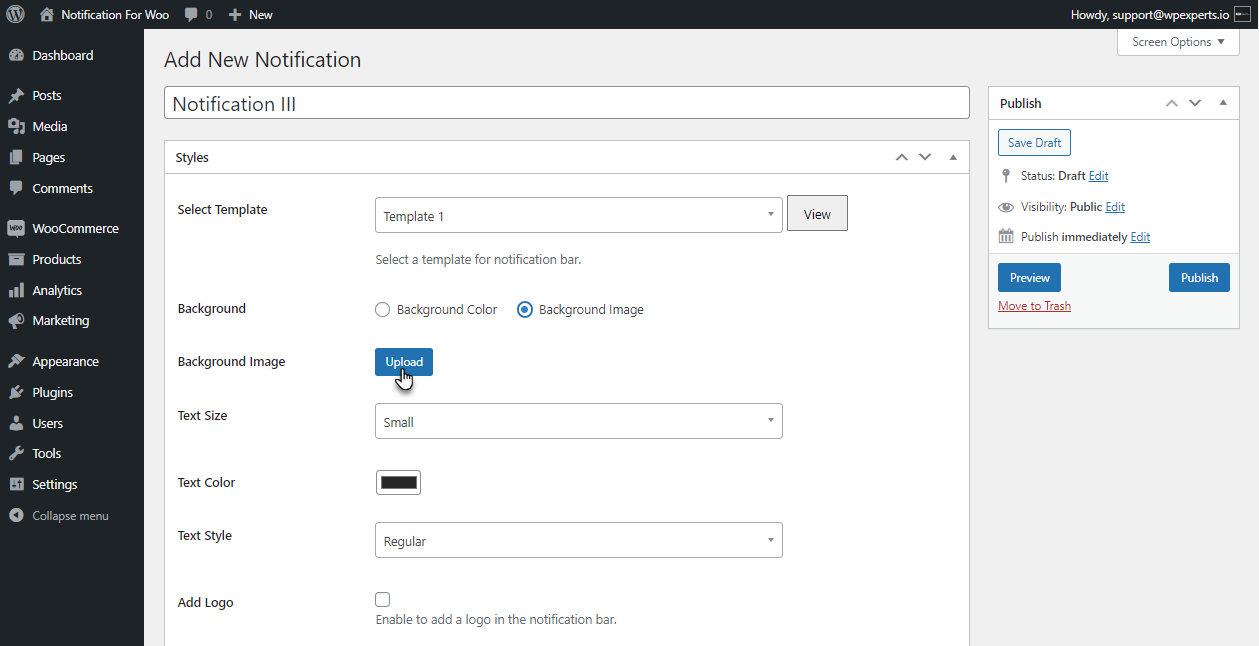The height and width of the screenshot is (646, 1259).
Task: Click the Publish calendar icon
Action: click(1006, 237)
